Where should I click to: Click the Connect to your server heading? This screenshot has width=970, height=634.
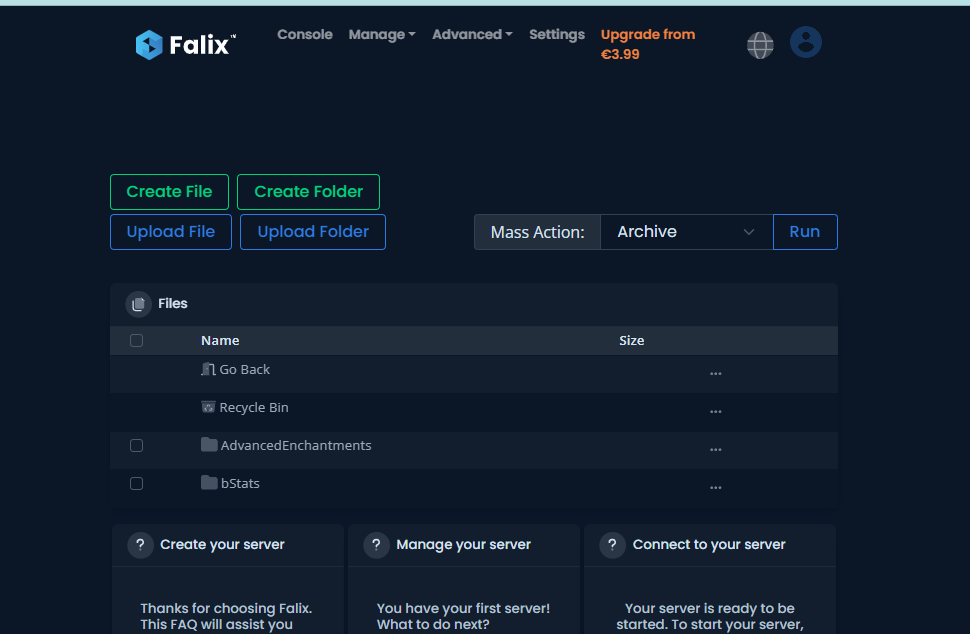[x=709, y=545]
